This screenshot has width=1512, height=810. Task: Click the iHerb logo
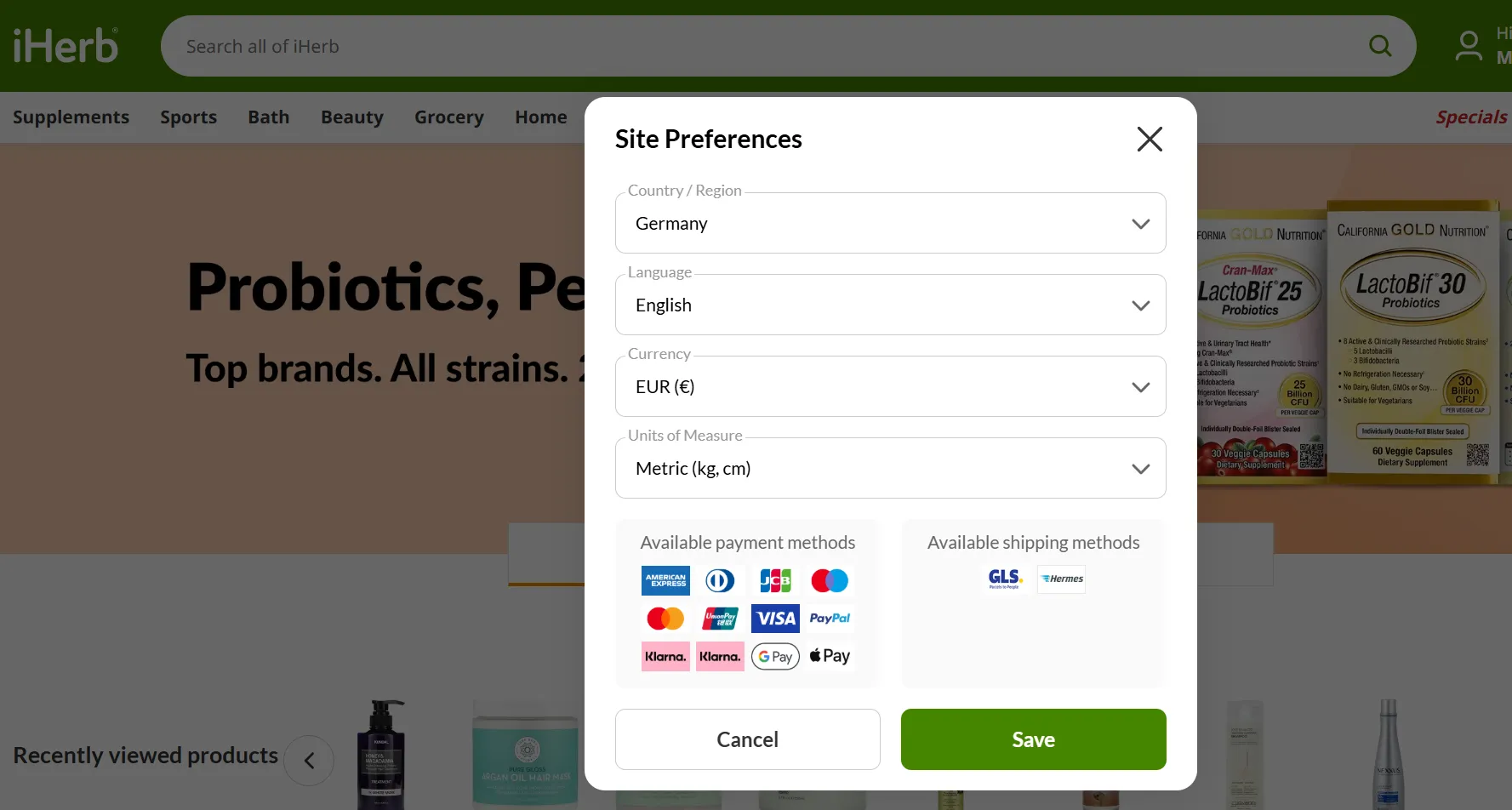[66, 46]
